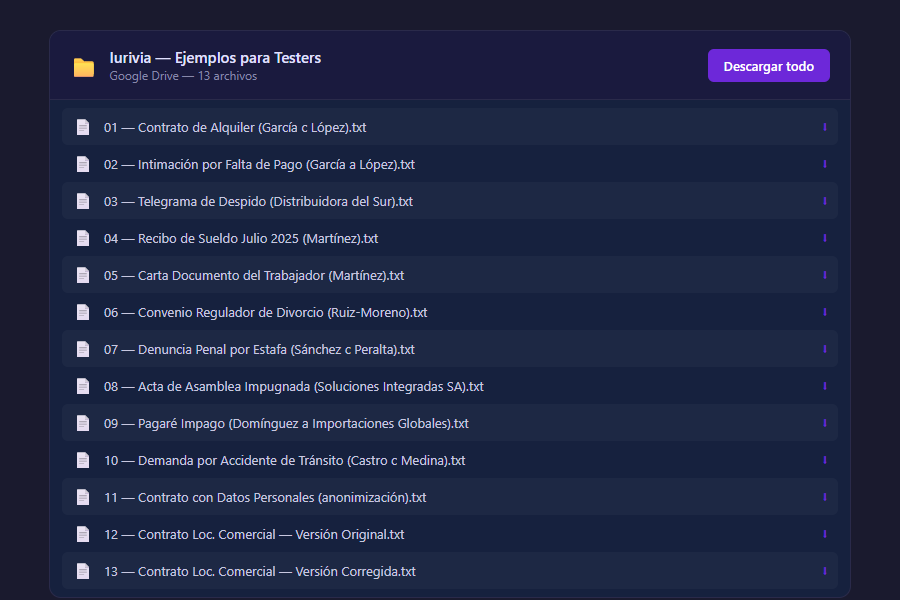Open '11 — Contrato con Datos Personales (anonimización).txt'
Viewport: 900px width, 600px height.
[265, 498]
